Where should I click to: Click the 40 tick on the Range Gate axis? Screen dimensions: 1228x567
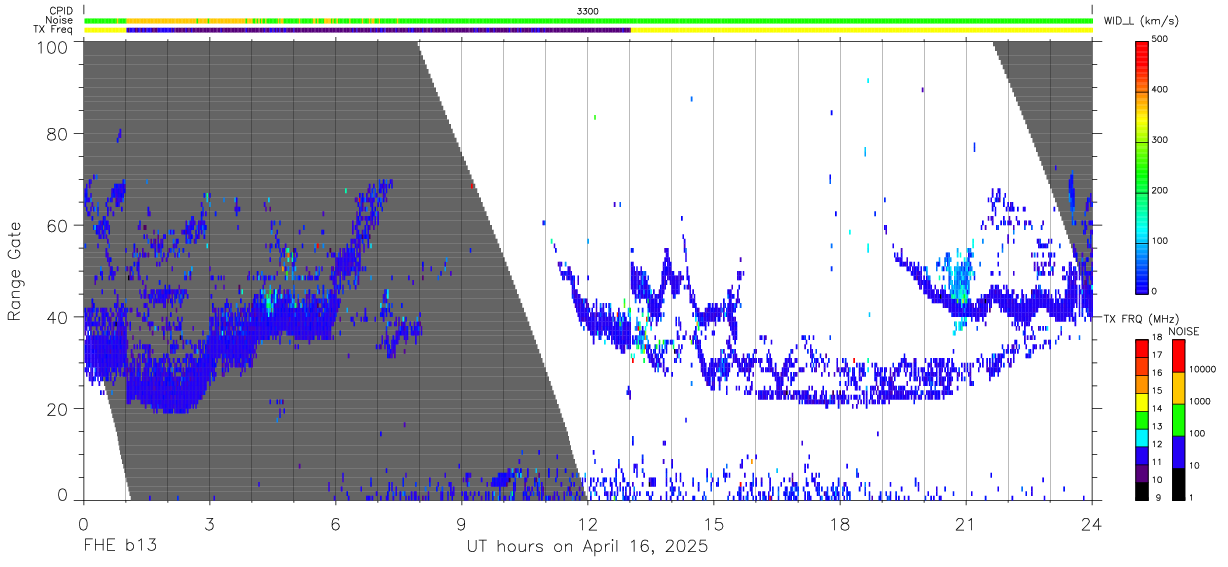point(58,317)
